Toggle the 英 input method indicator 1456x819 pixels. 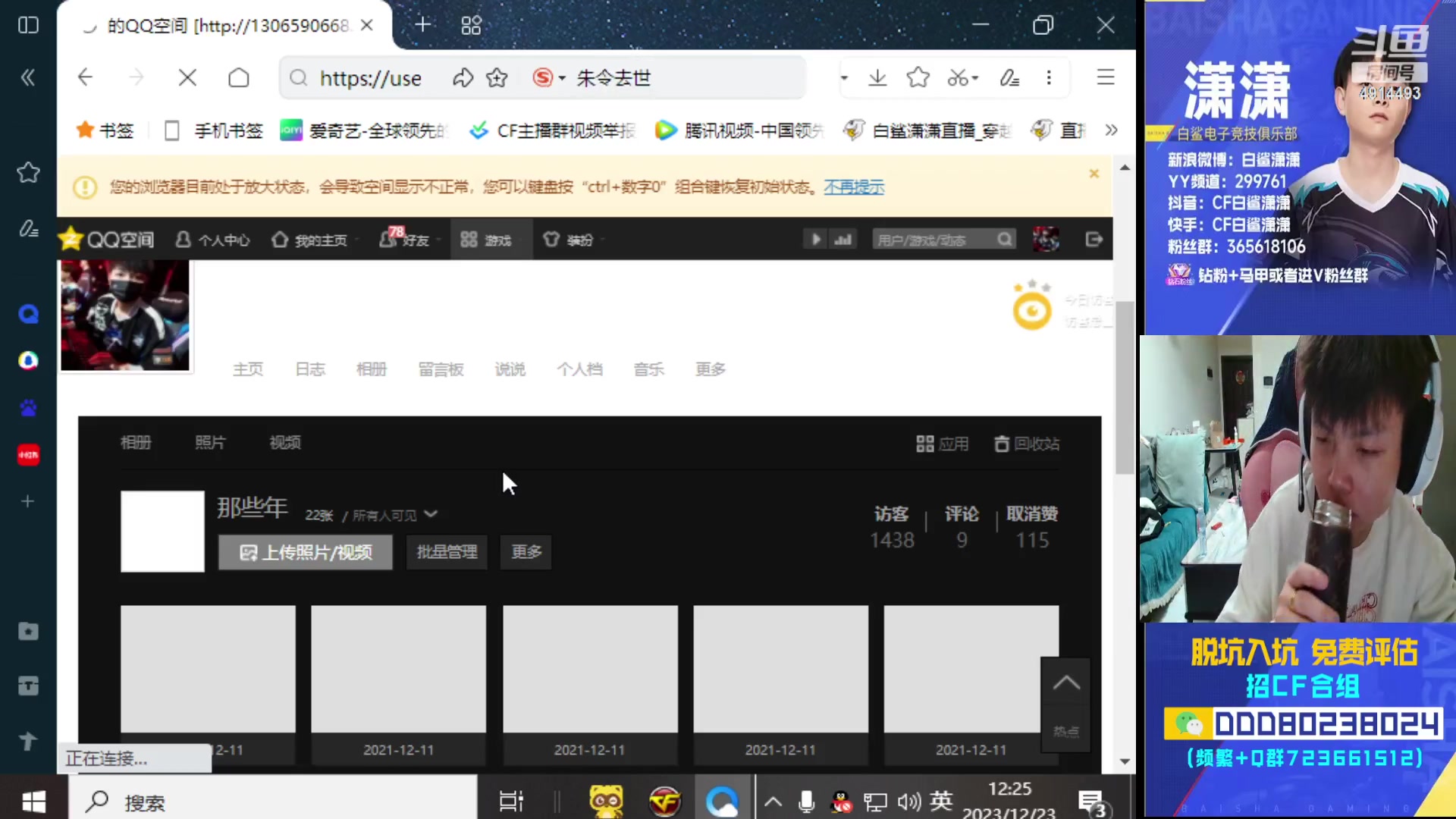point(941,800)
